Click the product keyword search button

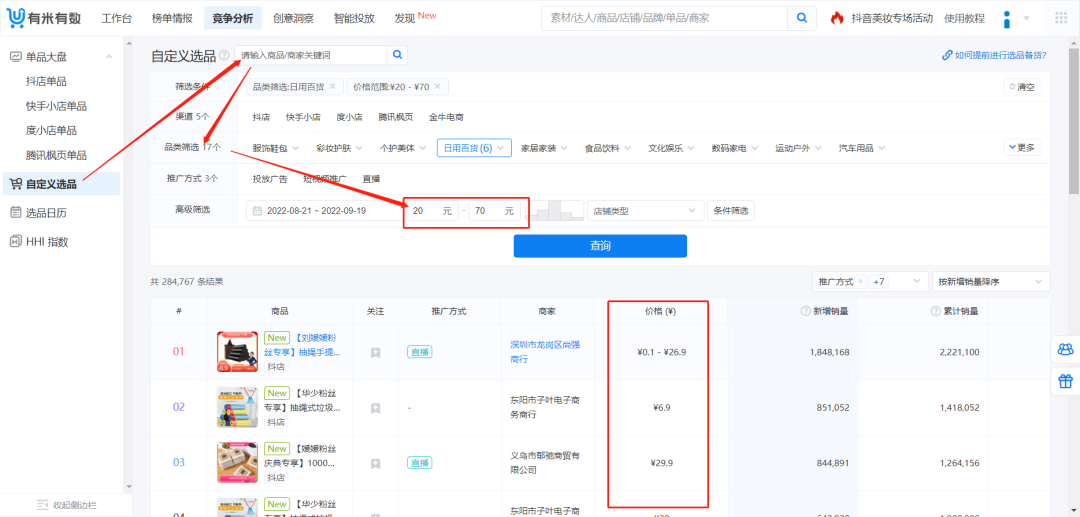click(397, 55)
